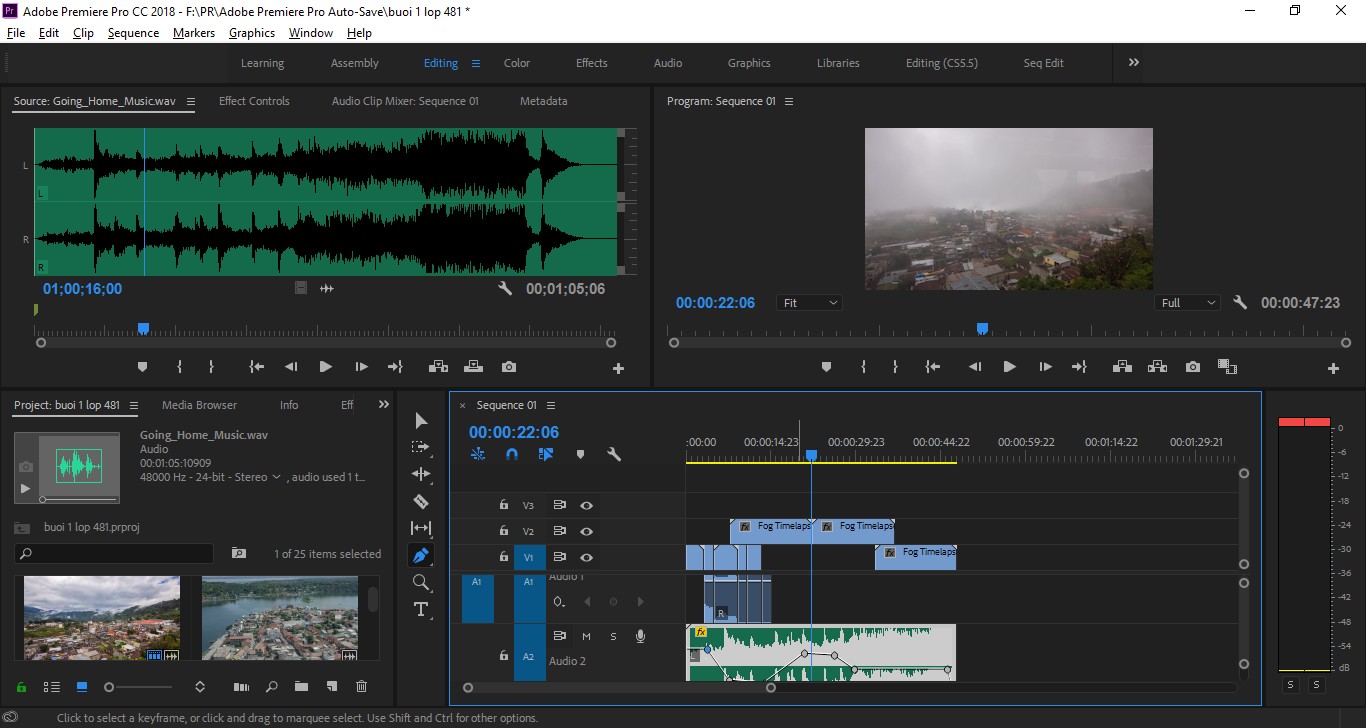Click the Project panel search field
The width and height of the screenshot is (1366, 728).
(x=114, y=553)
